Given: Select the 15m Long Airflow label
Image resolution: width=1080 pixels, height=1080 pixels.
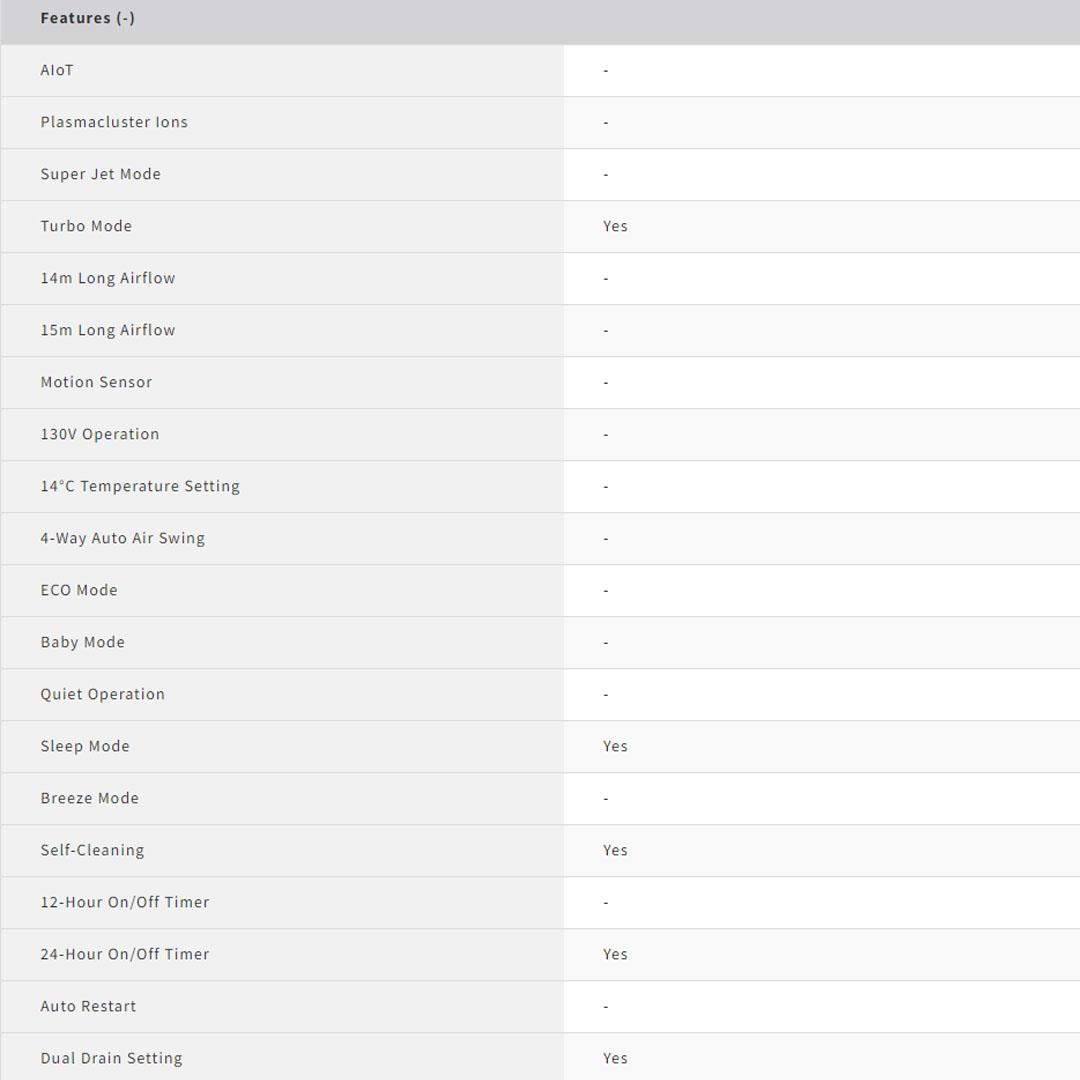Looking at the screenshot, I should point(108,331).
